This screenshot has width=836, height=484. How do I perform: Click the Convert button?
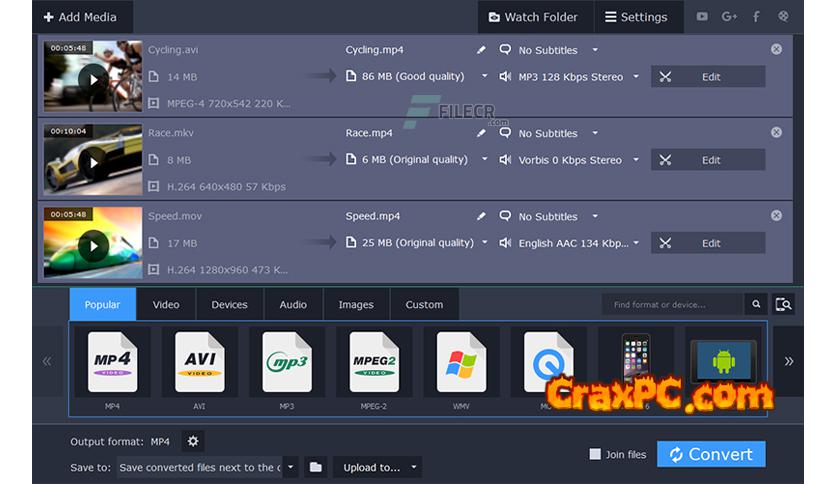tap(710, 454)
